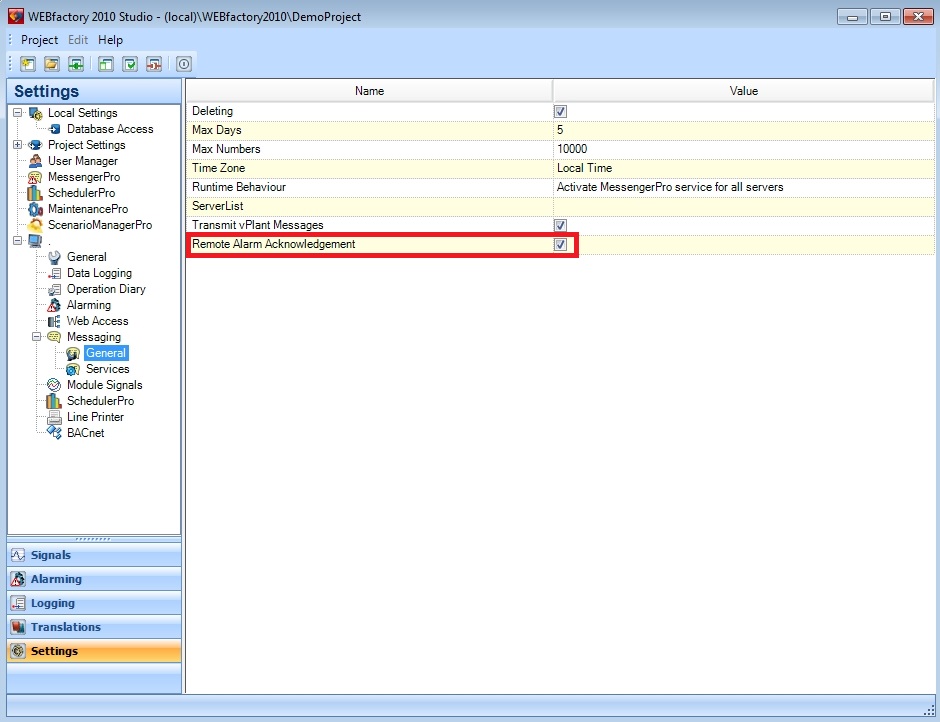This screenshot has height=722, width=940.
Task: Click the round info toolbar icon
Action: 184,64
